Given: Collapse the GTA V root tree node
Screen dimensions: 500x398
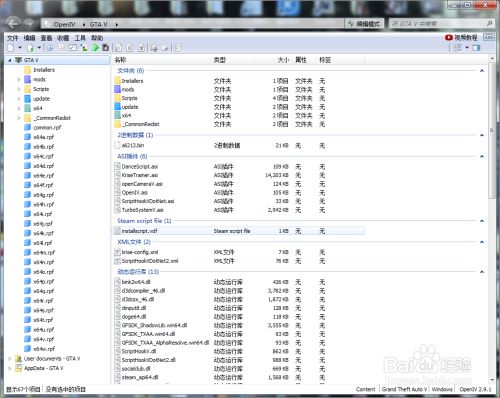Looking at the screenshot, I should (x=10, y=60).
